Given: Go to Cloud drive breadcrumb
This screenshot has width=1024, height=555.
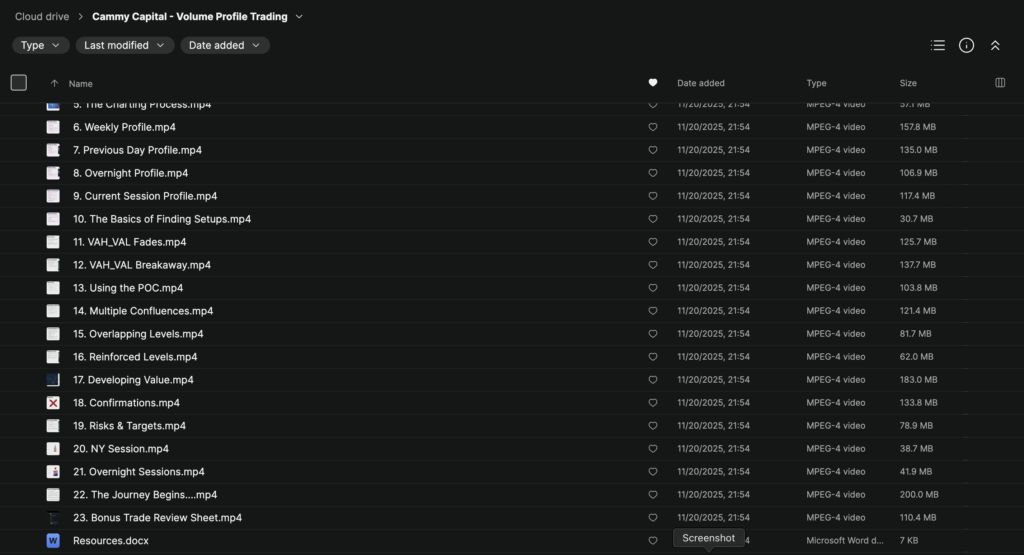Looking at the screenshot, I should click(42, 16).
